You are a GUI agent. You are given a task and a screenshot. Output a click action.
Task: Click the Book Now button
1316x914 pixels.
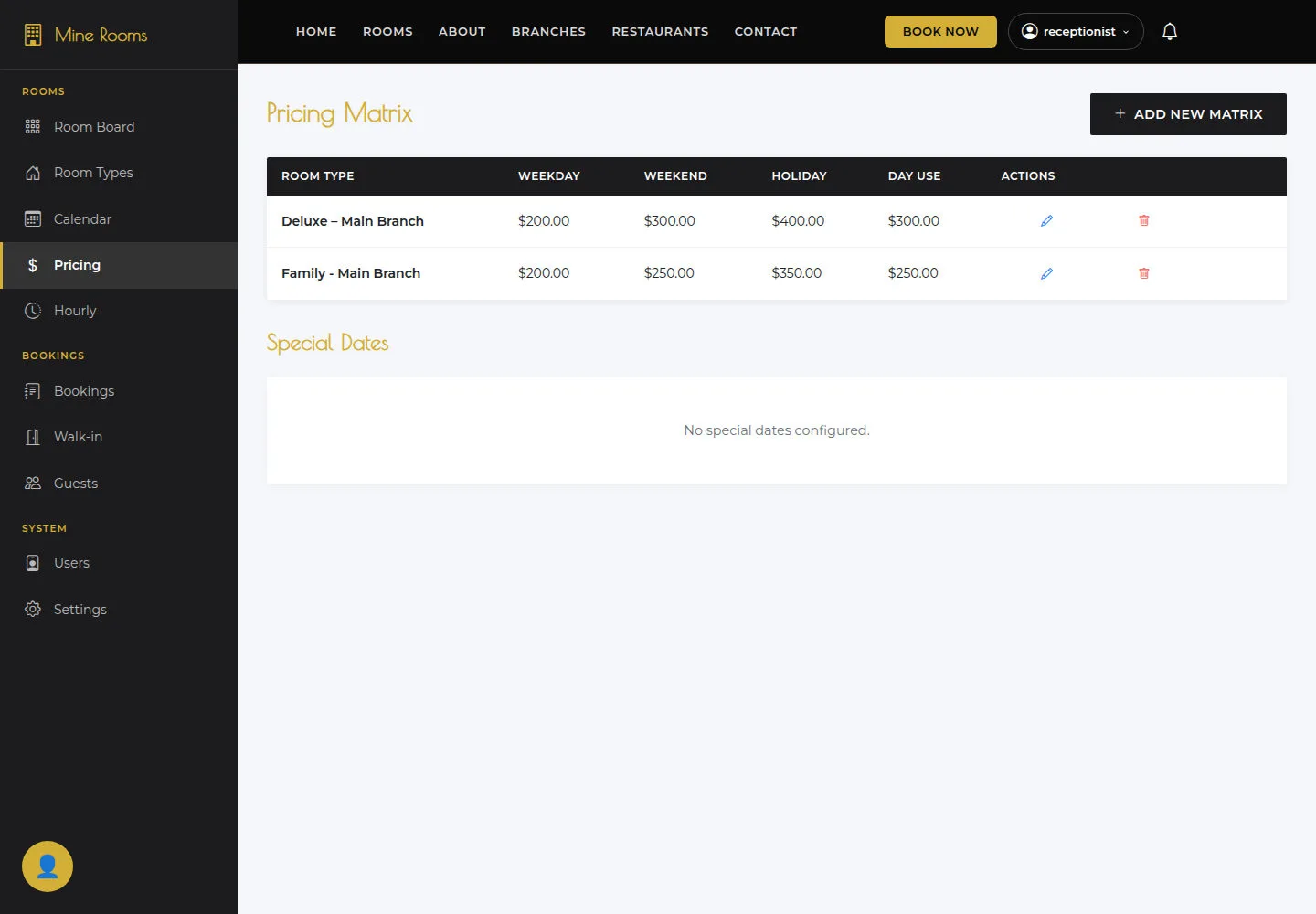940,32
